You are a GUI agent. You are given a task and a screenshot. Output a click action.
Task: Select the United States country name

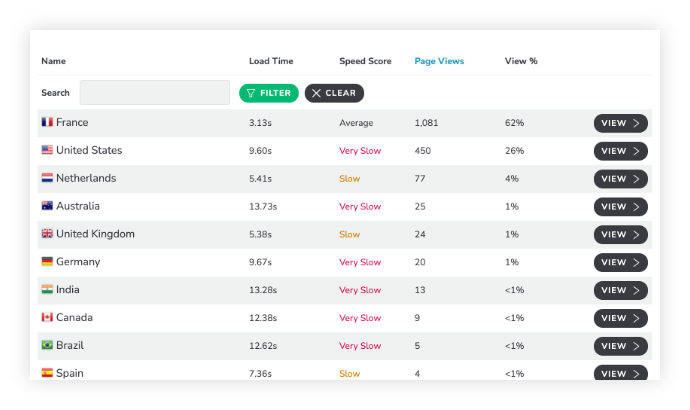89,150
